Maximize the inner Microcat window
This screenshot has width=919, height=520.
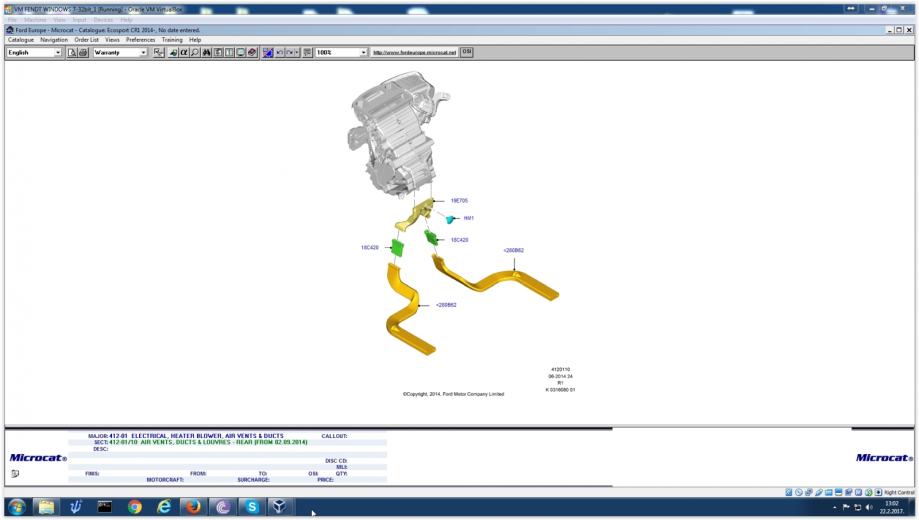tap(899, 30)
